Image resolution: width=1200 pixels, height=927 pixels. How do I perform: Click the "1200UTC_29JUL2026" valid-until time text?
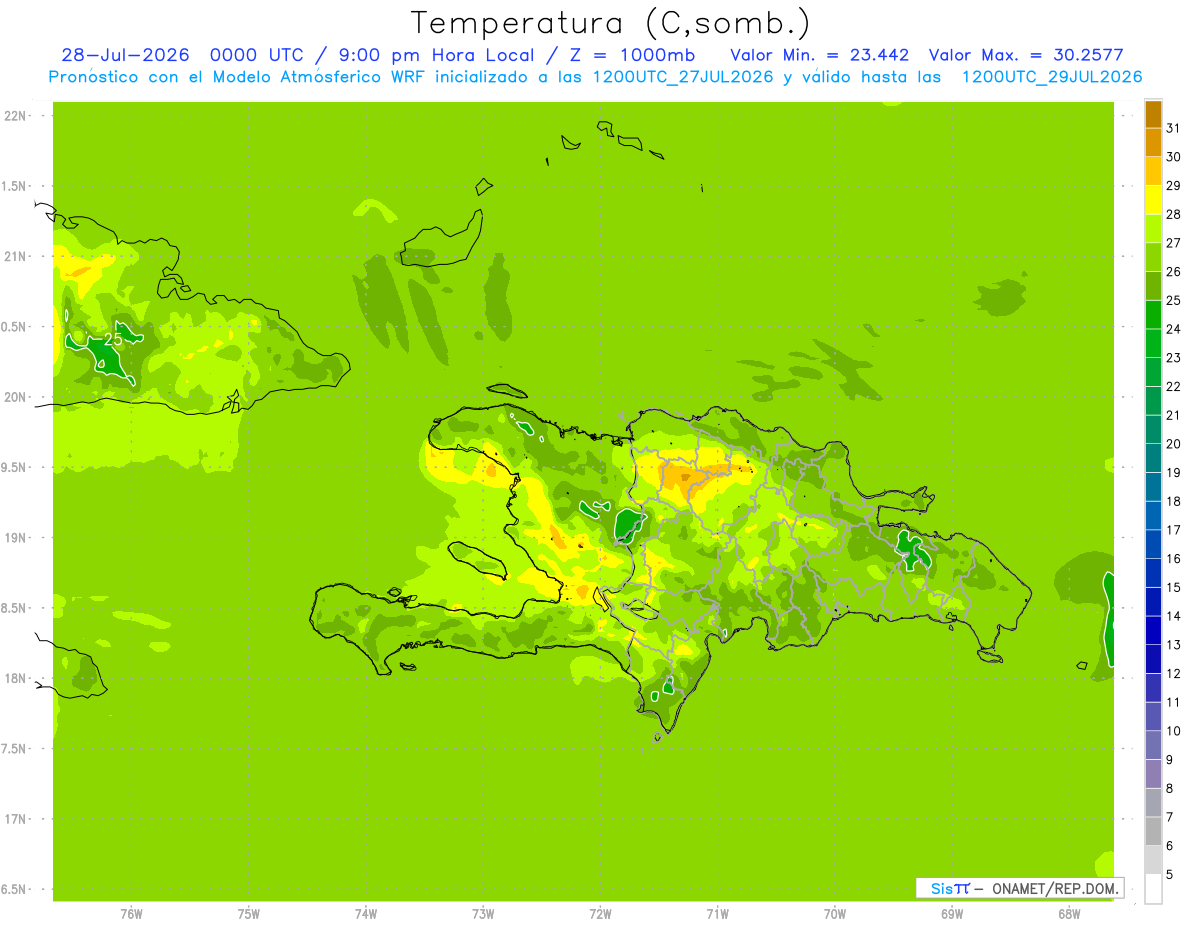(1052, 77)
